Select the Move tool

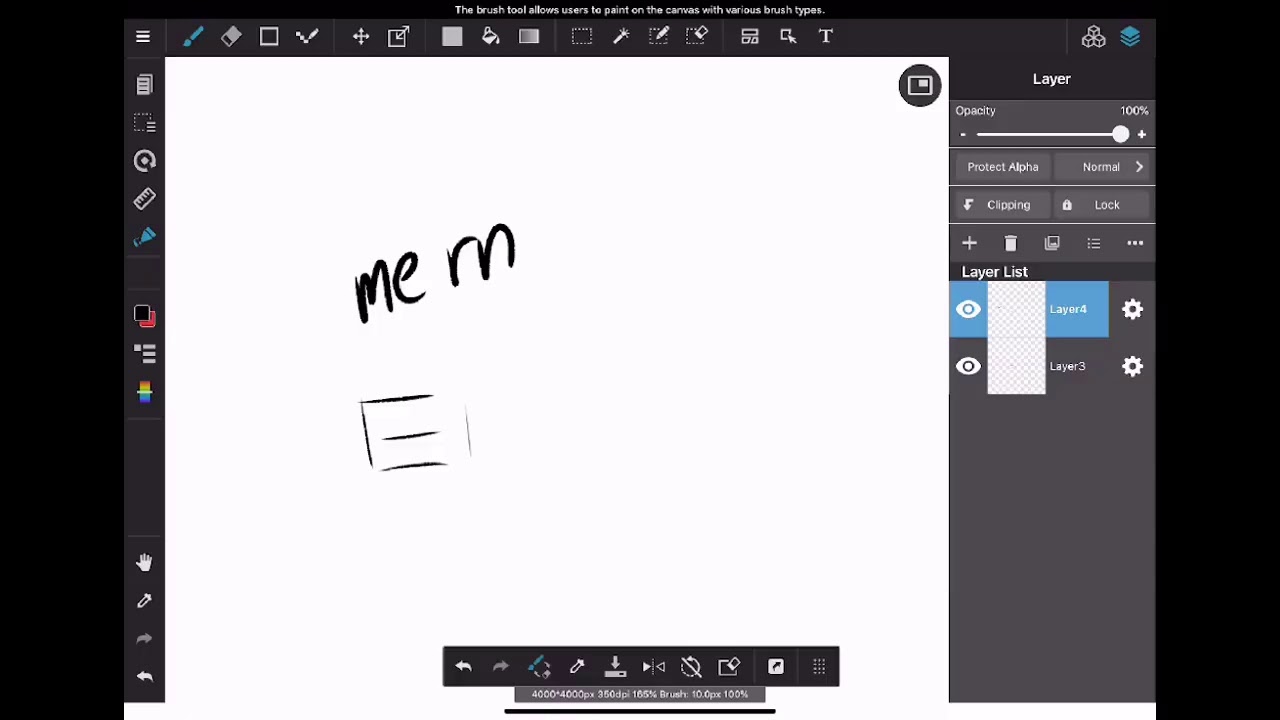(x=361, y=37)
